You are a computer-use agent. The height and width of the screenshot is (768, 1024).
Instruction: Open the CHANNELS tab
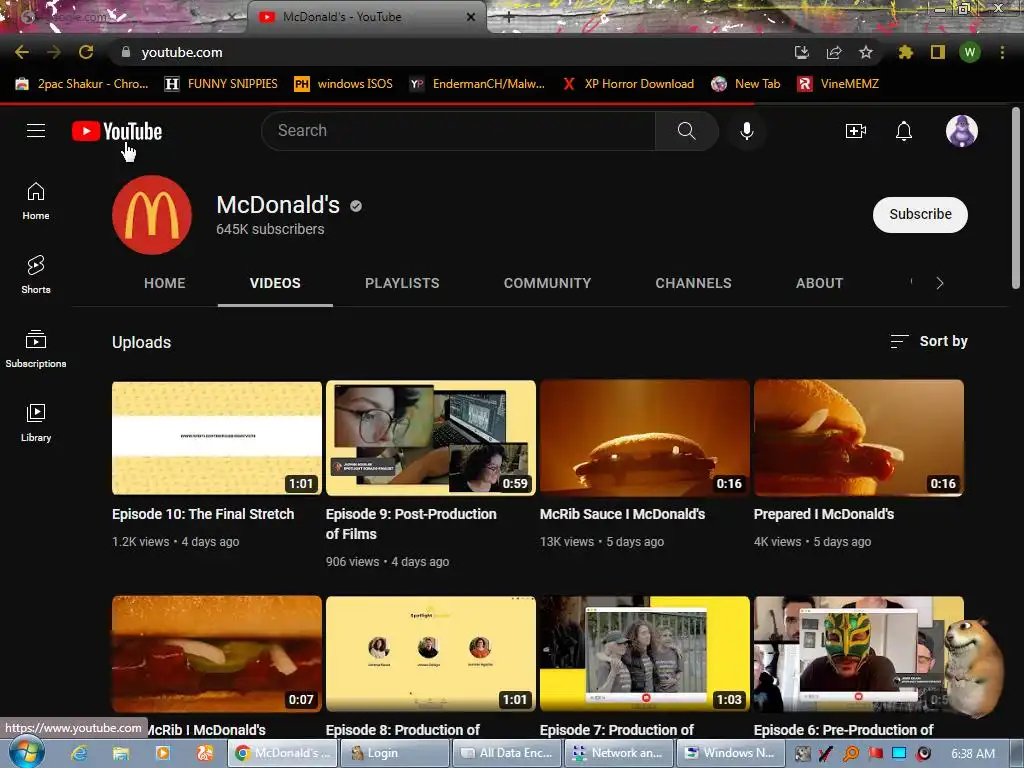[x=694, y=283]
